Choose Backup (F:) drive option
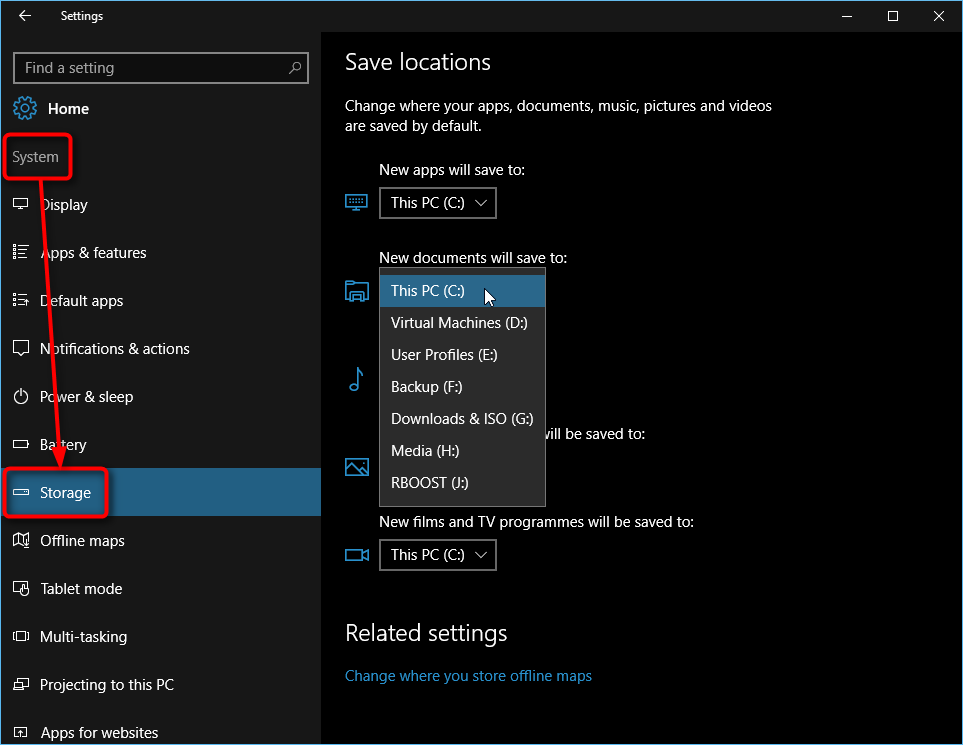963x745 pixels. 462,386
